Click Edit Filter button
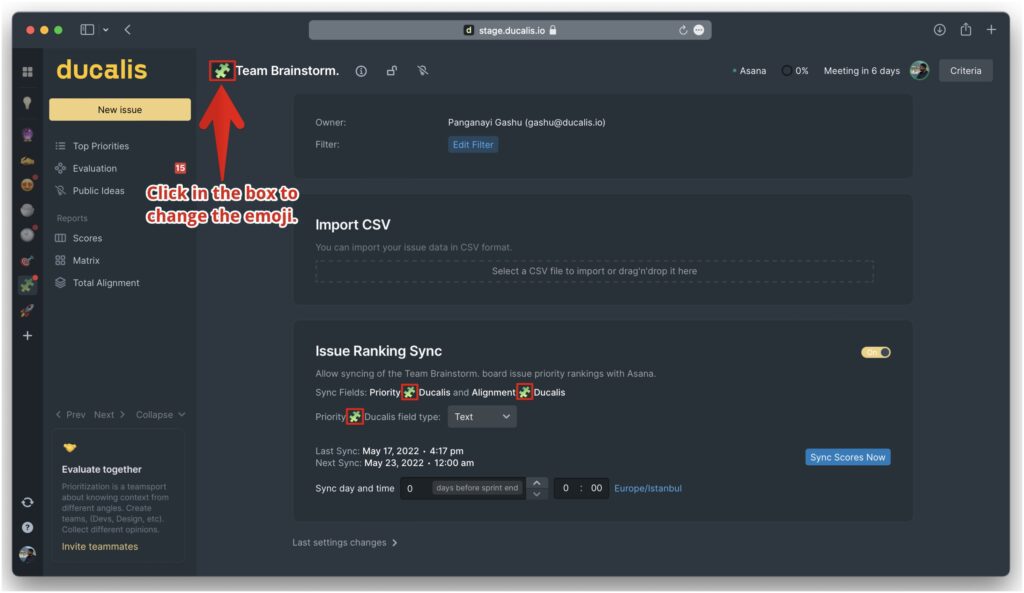 473,145
